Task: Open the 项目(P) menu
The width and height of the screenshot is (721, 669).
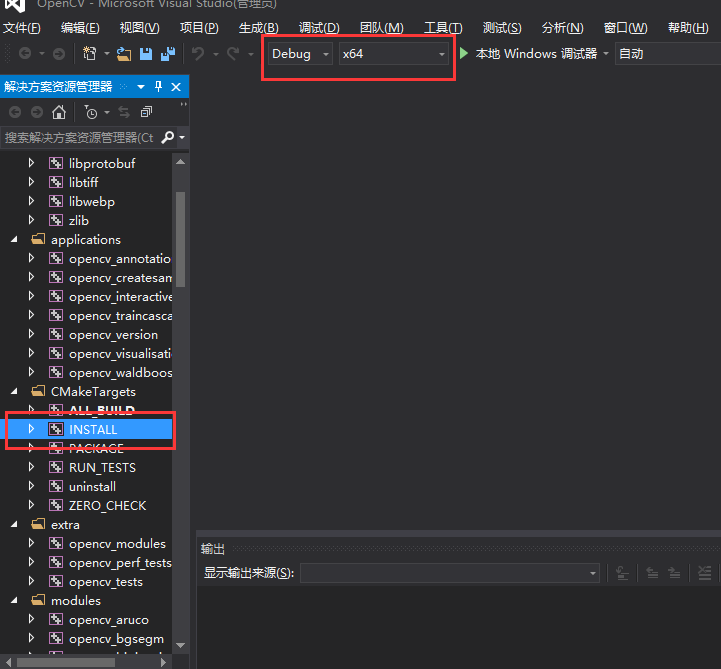Action: point(199,28)
